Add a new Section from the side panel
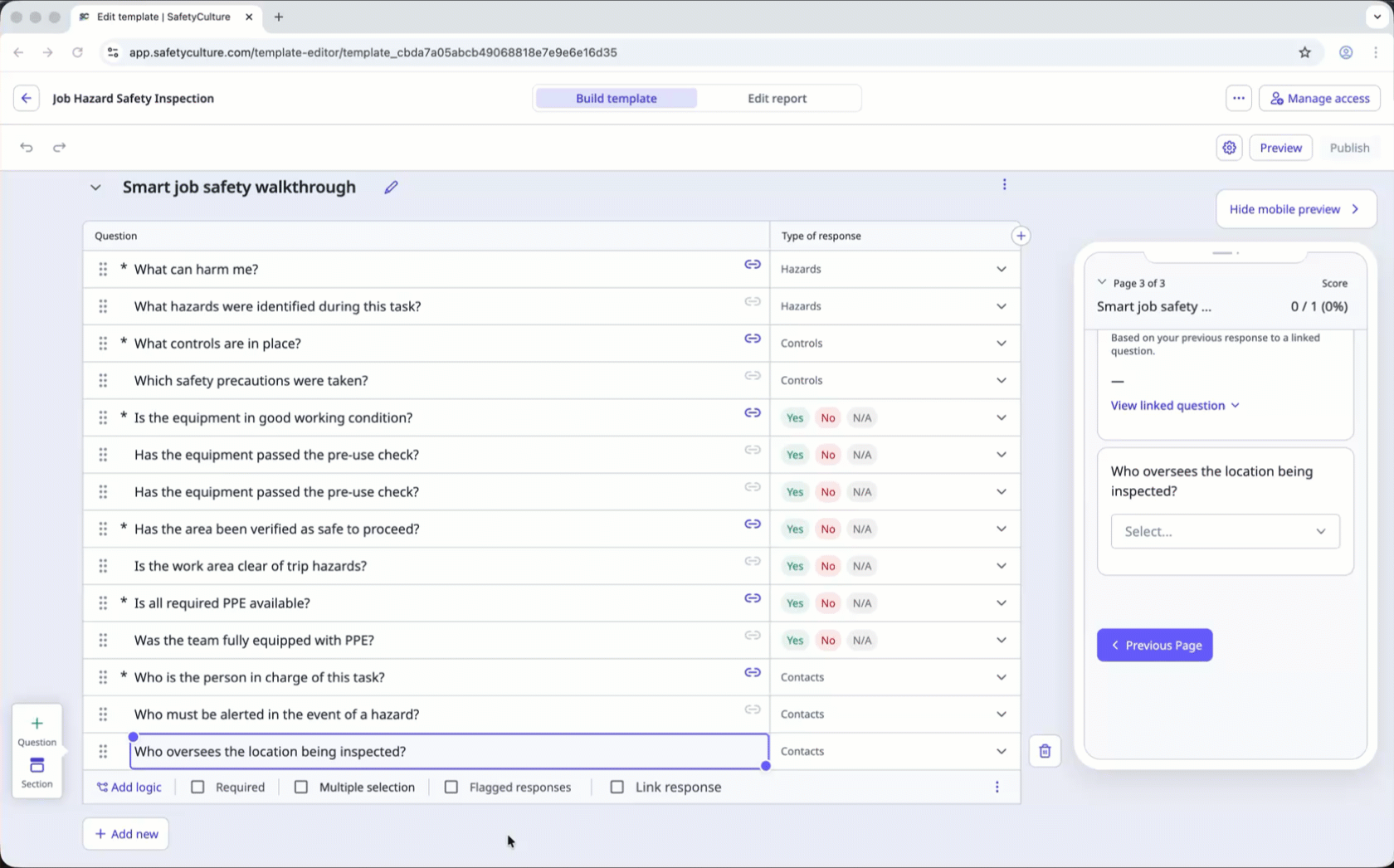 37,773
